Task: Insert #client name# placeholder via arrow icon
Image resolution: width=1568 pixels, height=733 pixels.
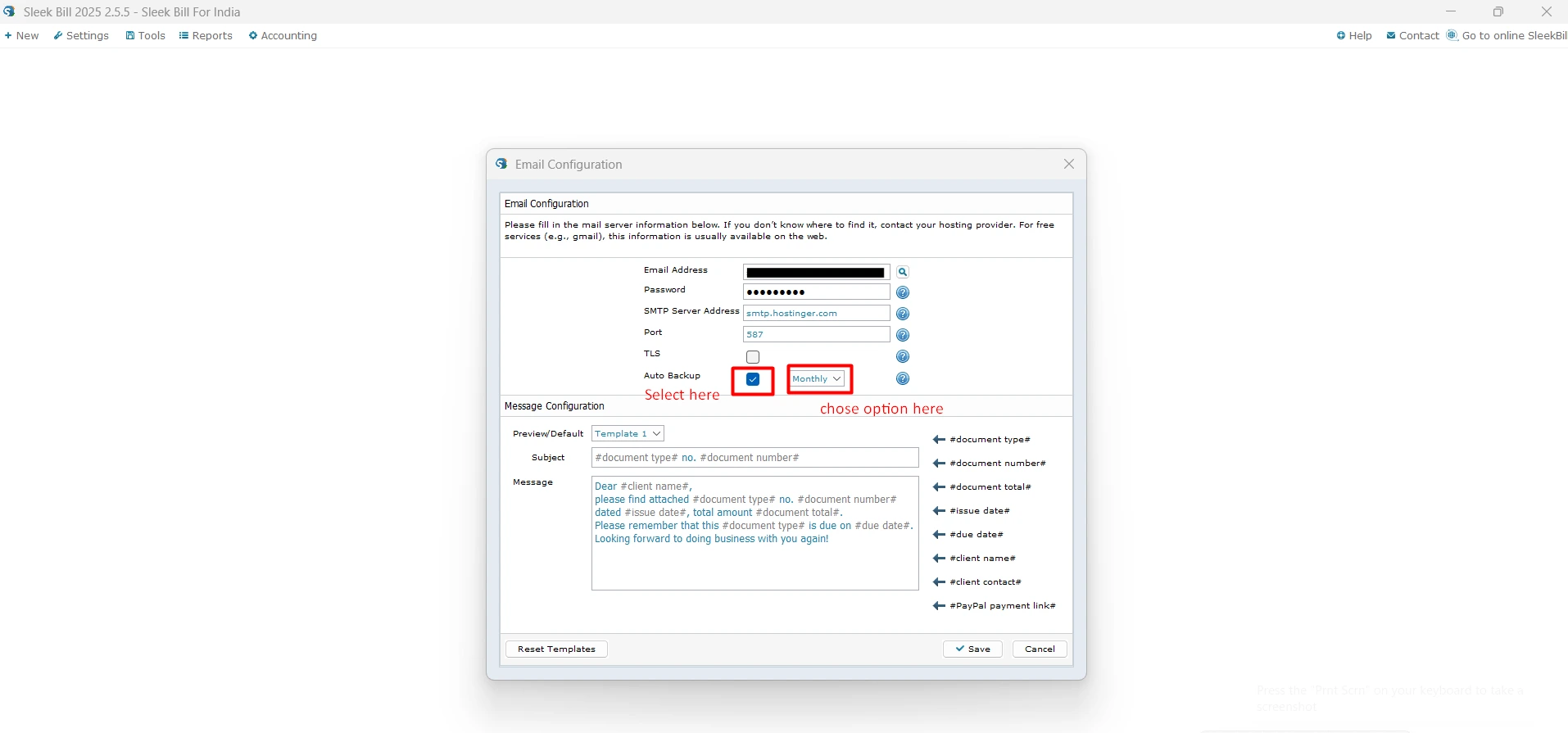Action: [x=939, y=559]
